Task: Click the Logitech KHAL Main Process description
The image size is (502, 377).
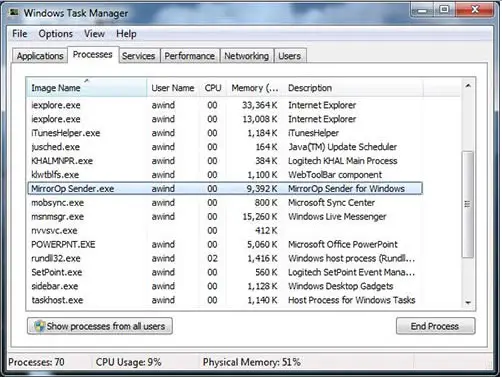Action: pyautogui.click(x=343, y=161)
